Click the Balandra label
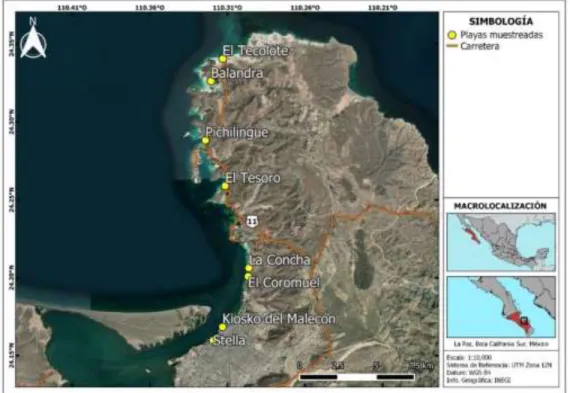The image size is (570, 393). coord(237,73)
